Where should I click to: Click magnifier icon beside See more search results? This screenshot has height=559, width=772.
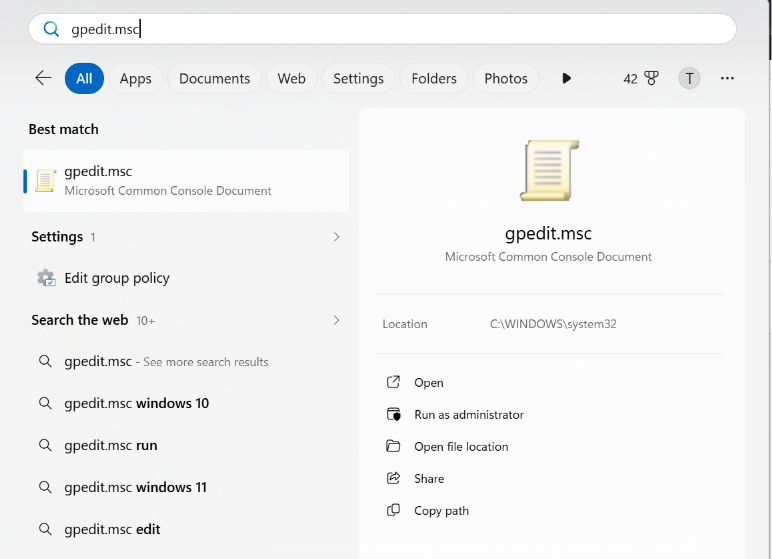(x=45, y=361)
